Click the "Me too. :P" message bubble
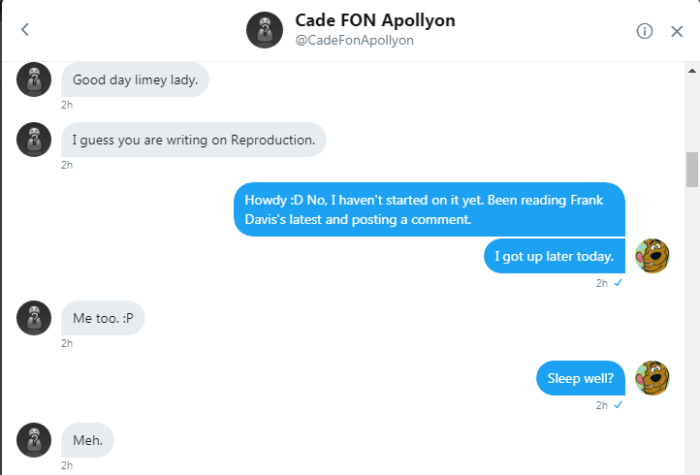The image size is (700, 475). tap(103, 318)
